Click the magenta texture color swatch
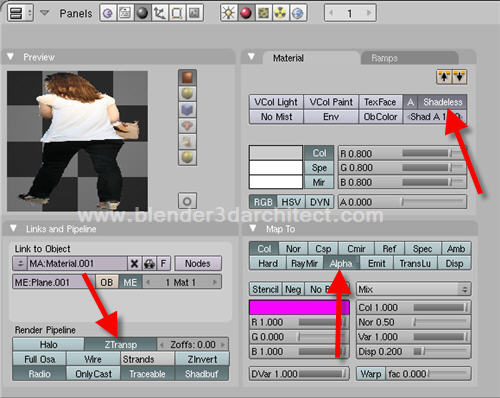Screen dimensions: 500x398 (x=299, y=307)
